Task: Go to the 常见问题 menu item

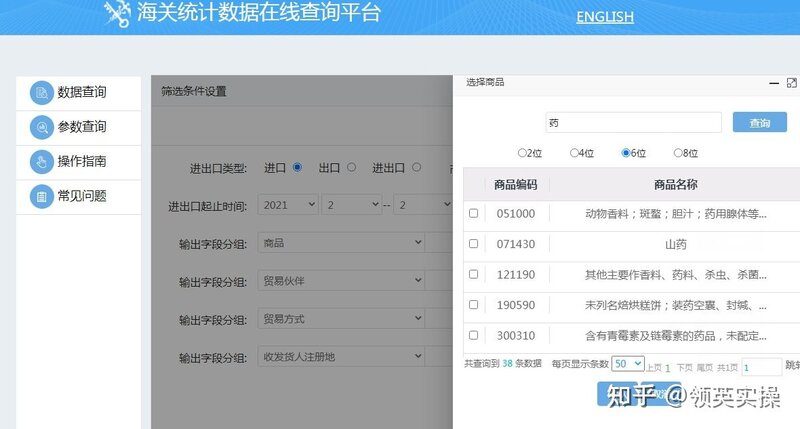Action: 82,196
